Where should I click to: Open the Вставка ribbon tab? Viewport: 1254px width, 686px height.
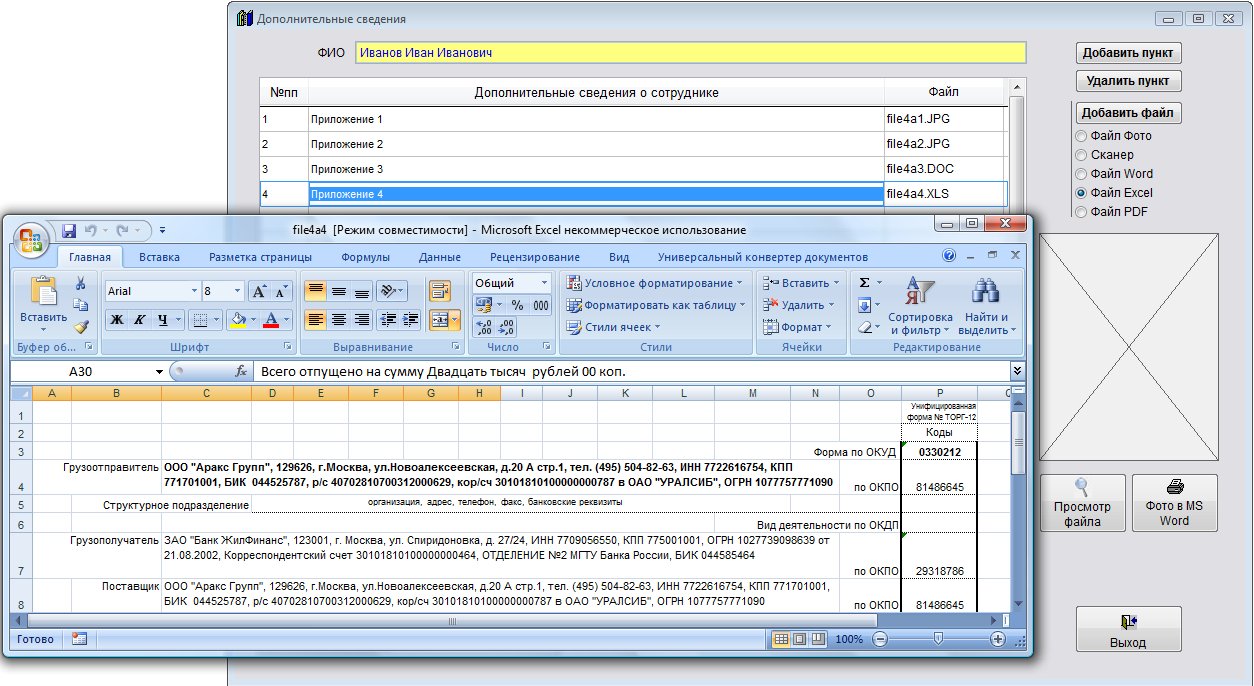click(159, 257)
